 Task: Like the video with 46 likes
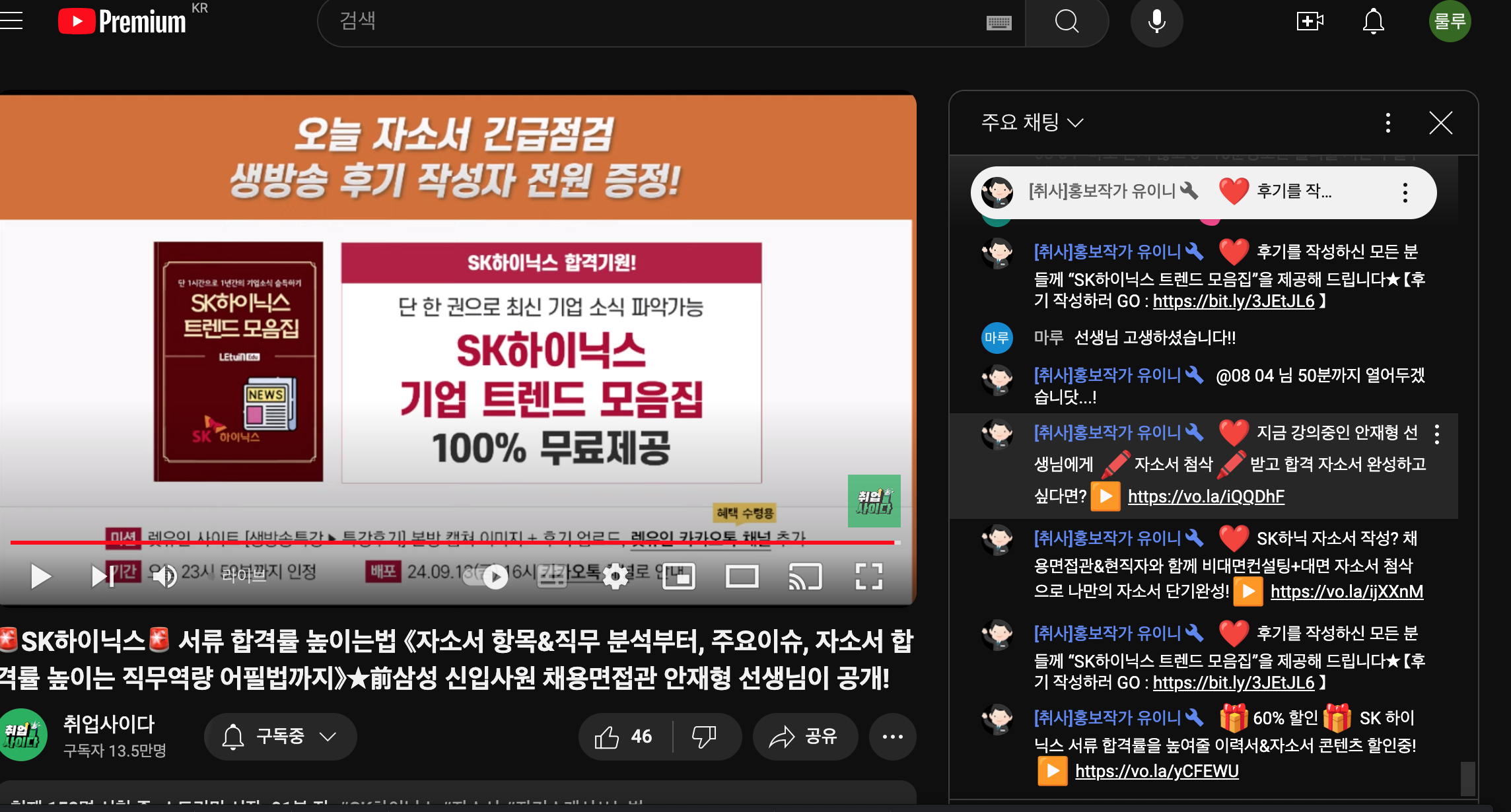coord(624,736)
